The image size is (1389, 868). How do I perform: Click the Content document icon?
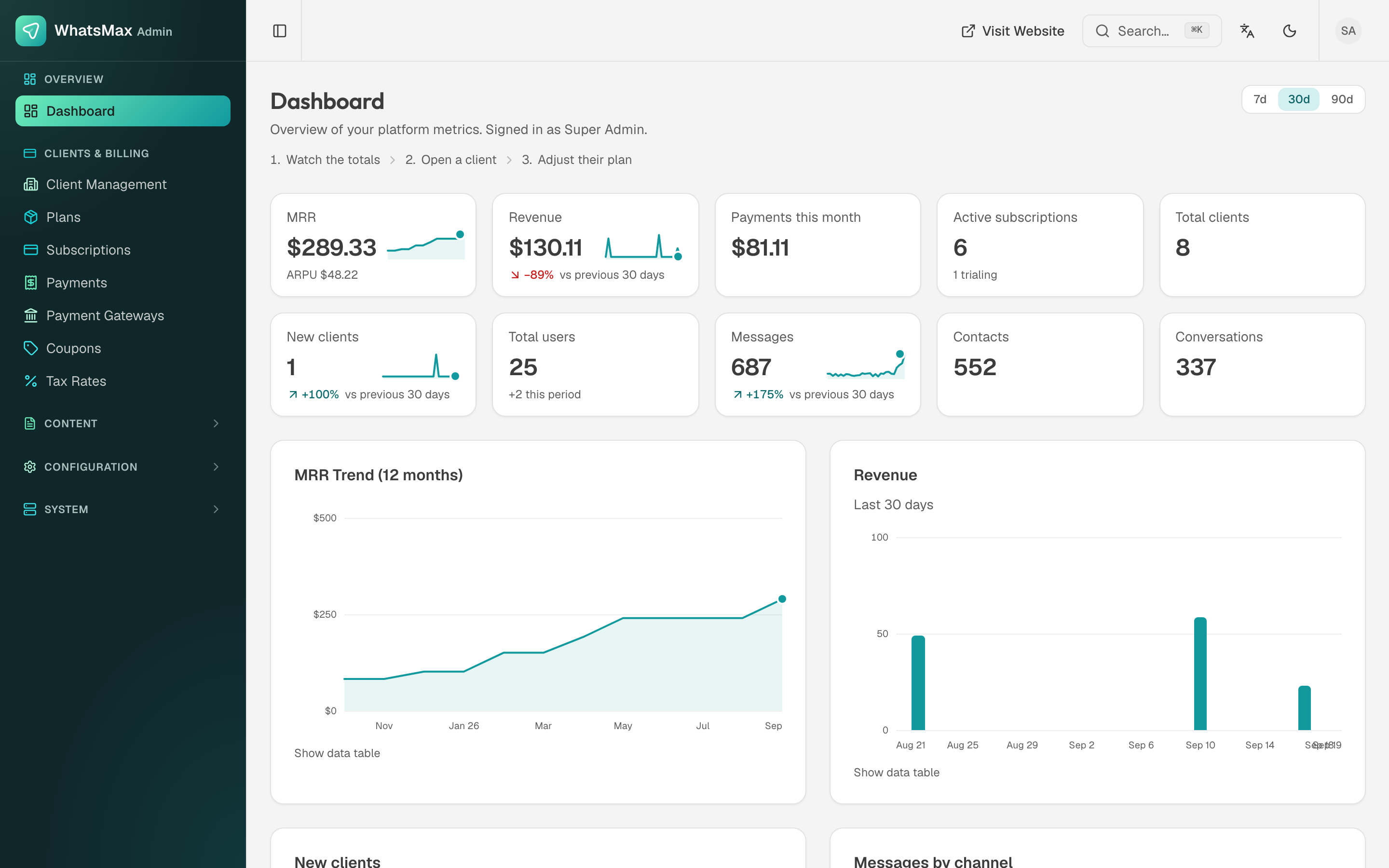[30, 423]
